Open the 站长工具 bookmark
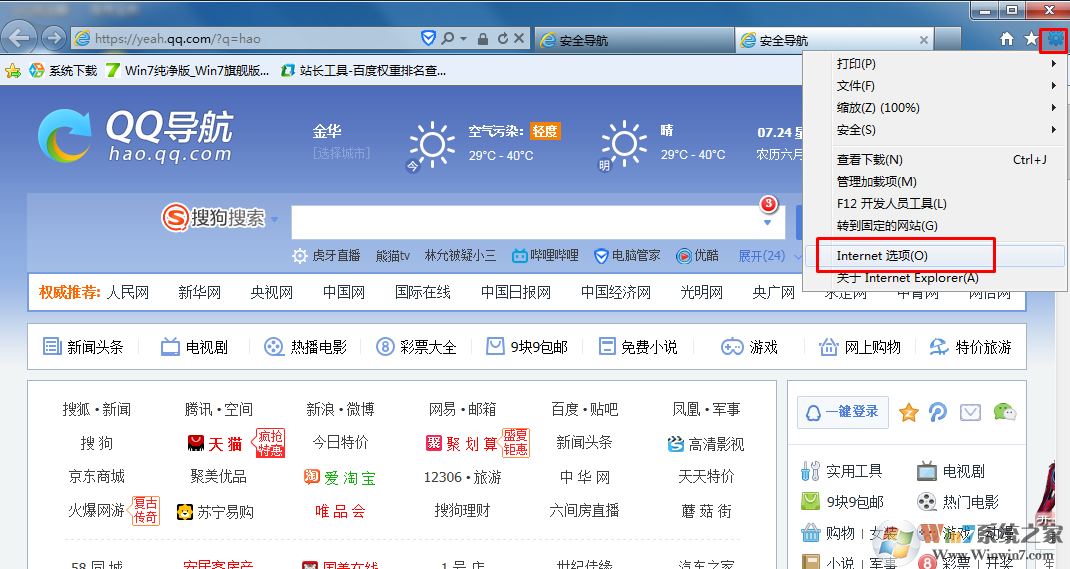This screenshot has width=1070, height=569. (x=364, y=70)
